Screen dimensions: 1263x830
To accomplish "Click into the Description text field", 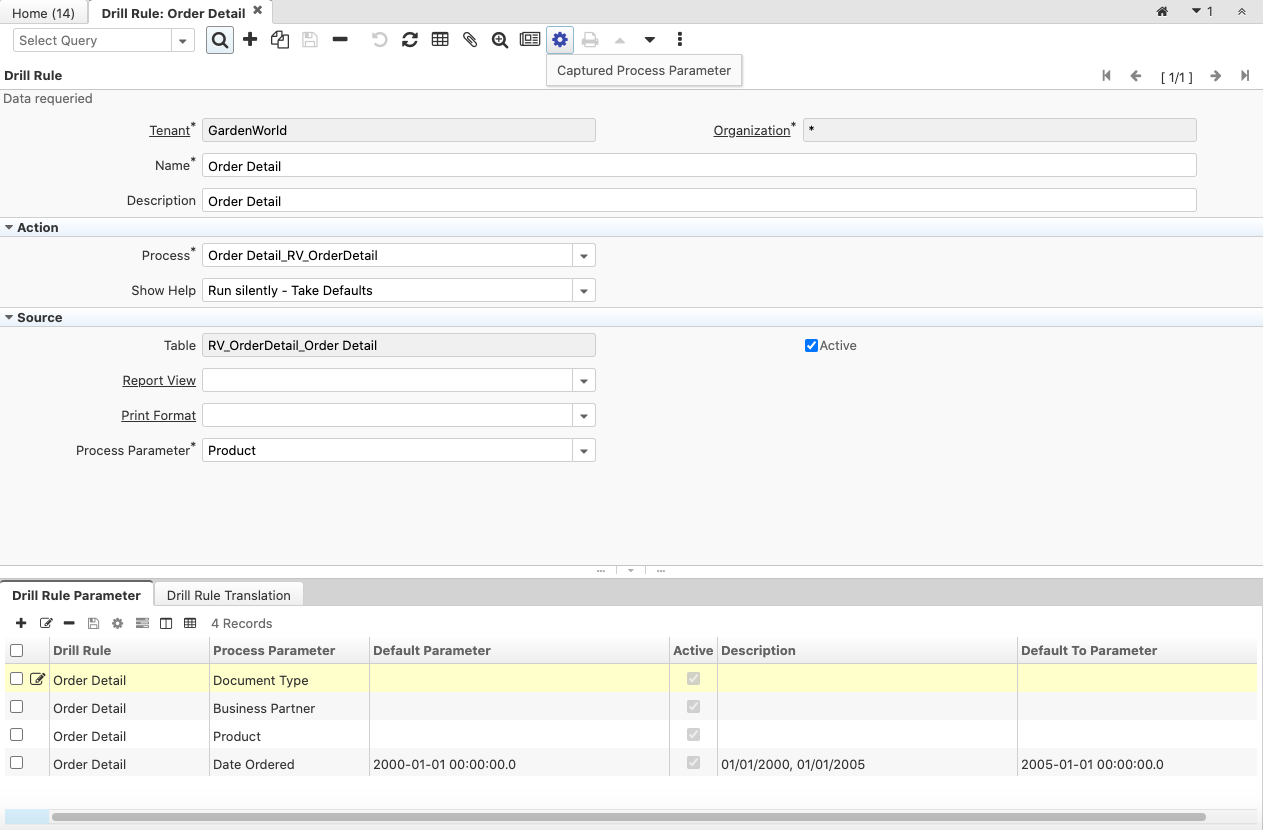I will [x=698, y=201].
